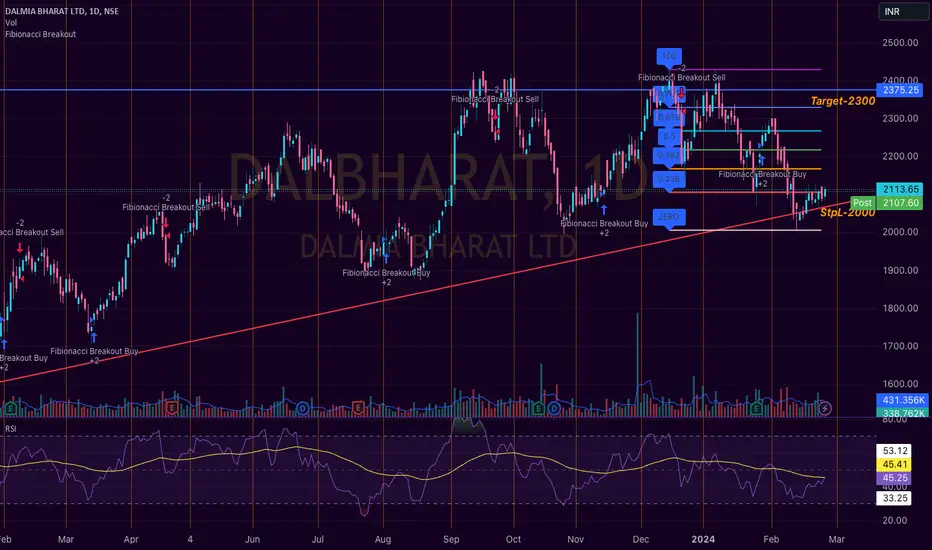The height and width of the screenshot is (550, 932).
Task: Click the 1800.00 price axis label
Action: click(900, 308)
